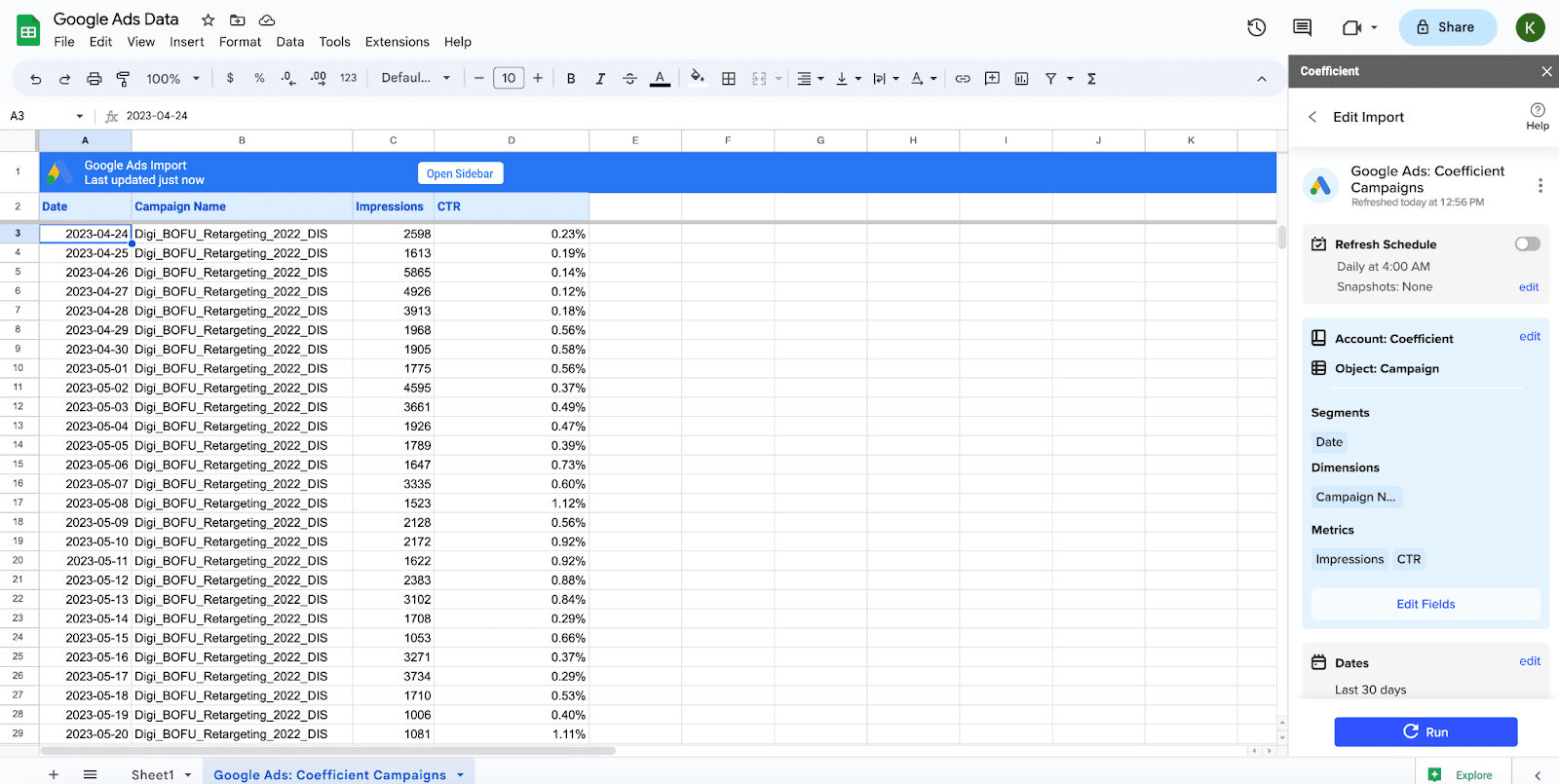Format as percent icon
This screenshot has height=784, width=1559.
point(259,78)
